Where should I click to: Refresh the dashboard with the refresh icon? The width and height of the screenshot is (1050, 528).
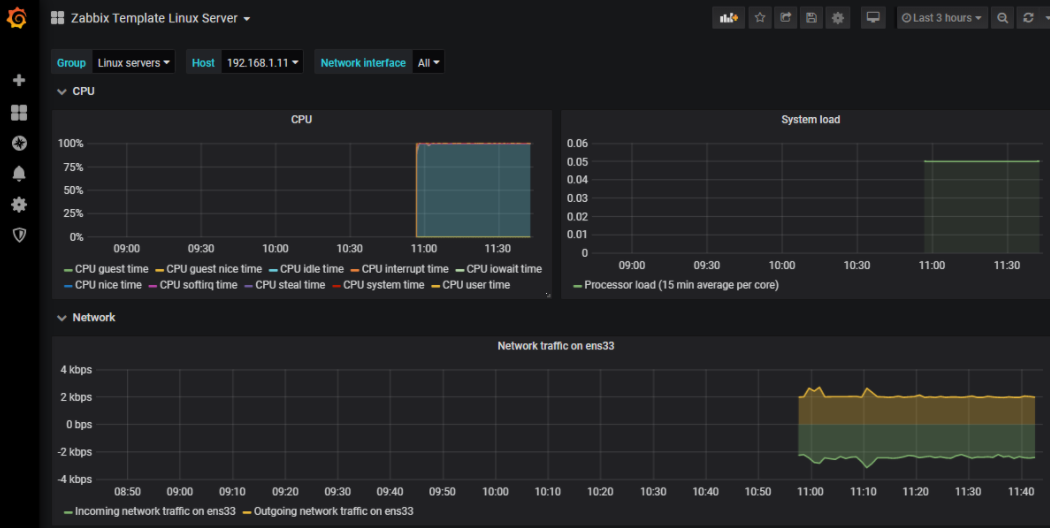point(1029,18)
